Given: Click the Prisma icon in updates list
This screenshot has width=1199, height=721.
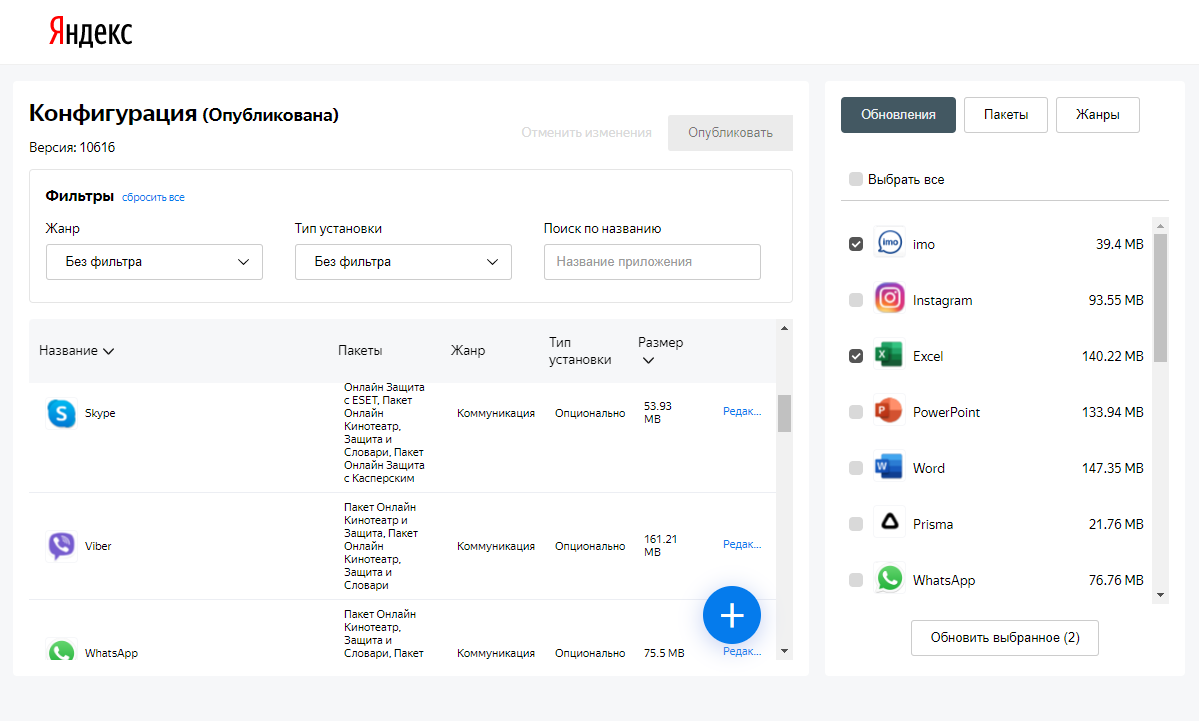Looking at the screenshot, I should pyautogui.click(x=889, y=523).
